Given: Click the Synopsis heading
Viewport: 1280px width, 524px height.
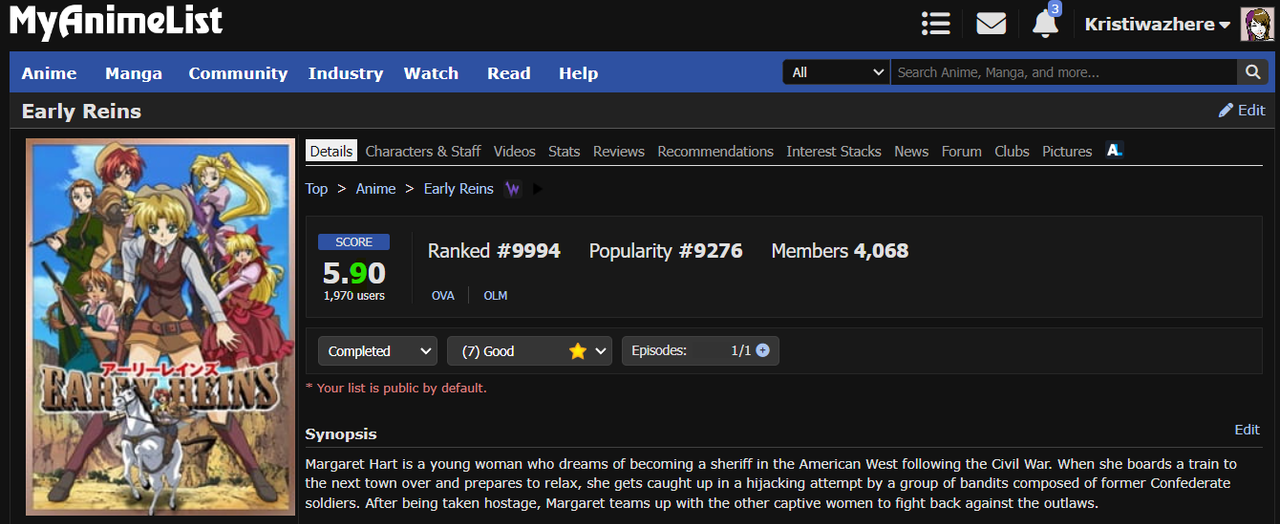Looking at the screenshot, I should click(341, 434).
